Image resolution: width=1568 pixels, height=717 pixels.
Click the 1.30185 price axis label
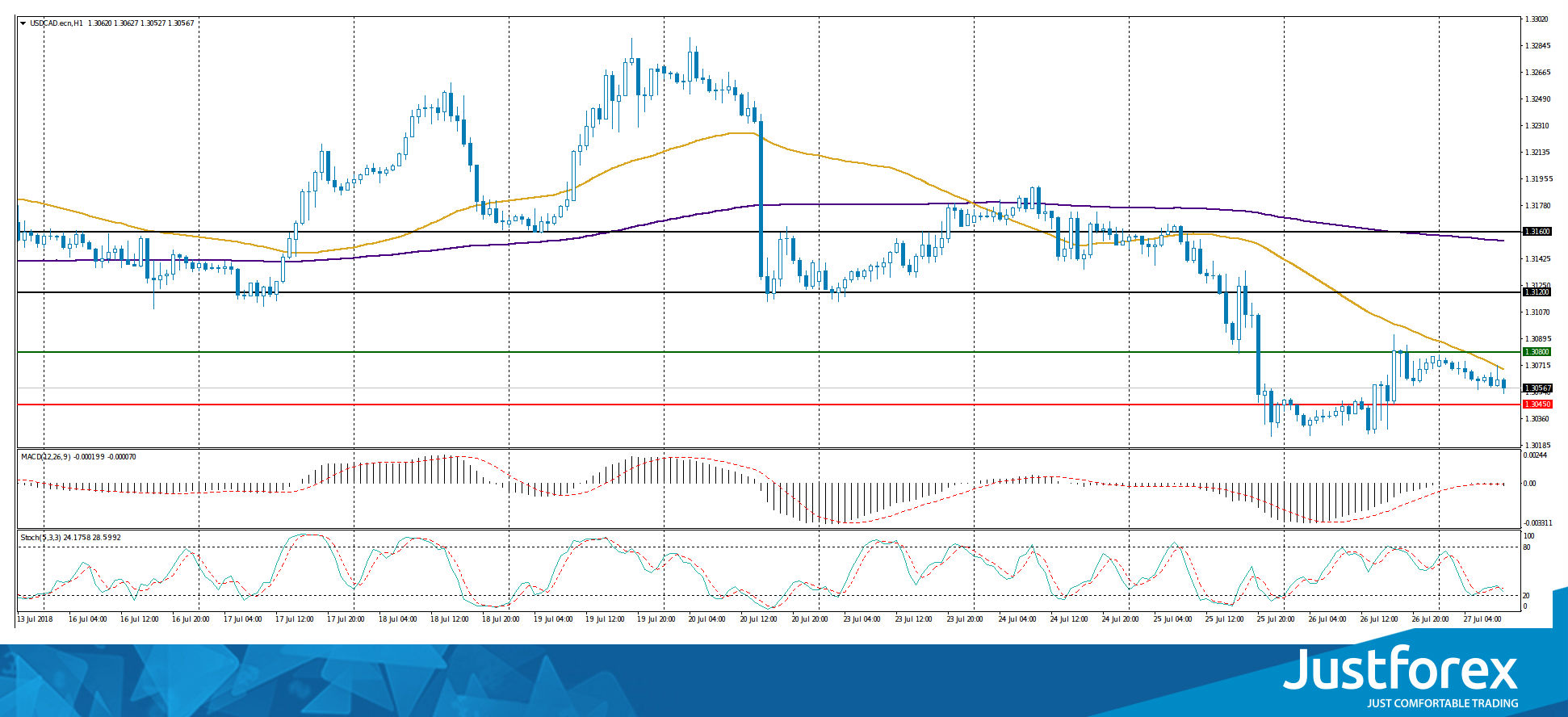pos(1537,446)
